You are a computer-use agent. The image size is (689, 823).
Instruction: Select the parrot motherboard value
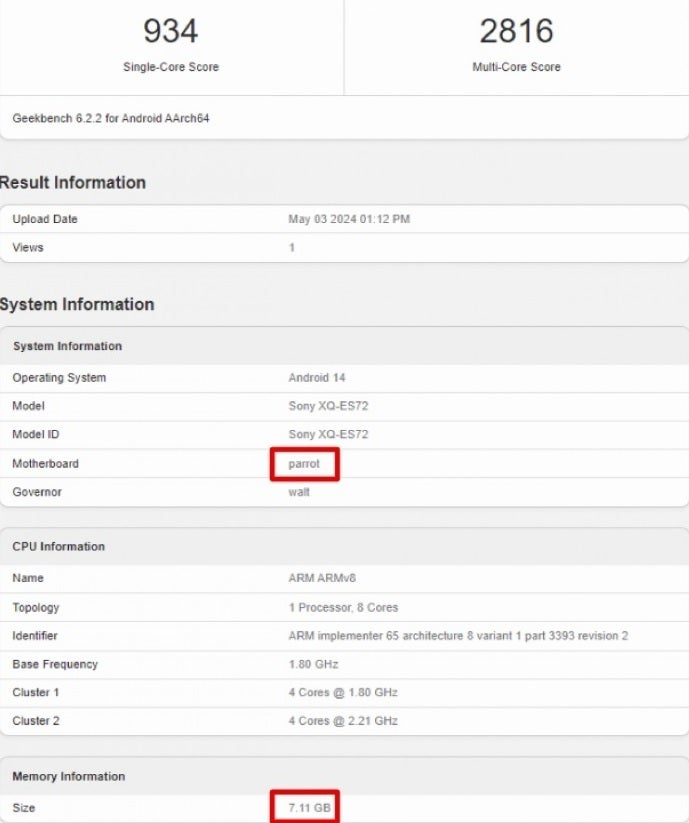304,464
